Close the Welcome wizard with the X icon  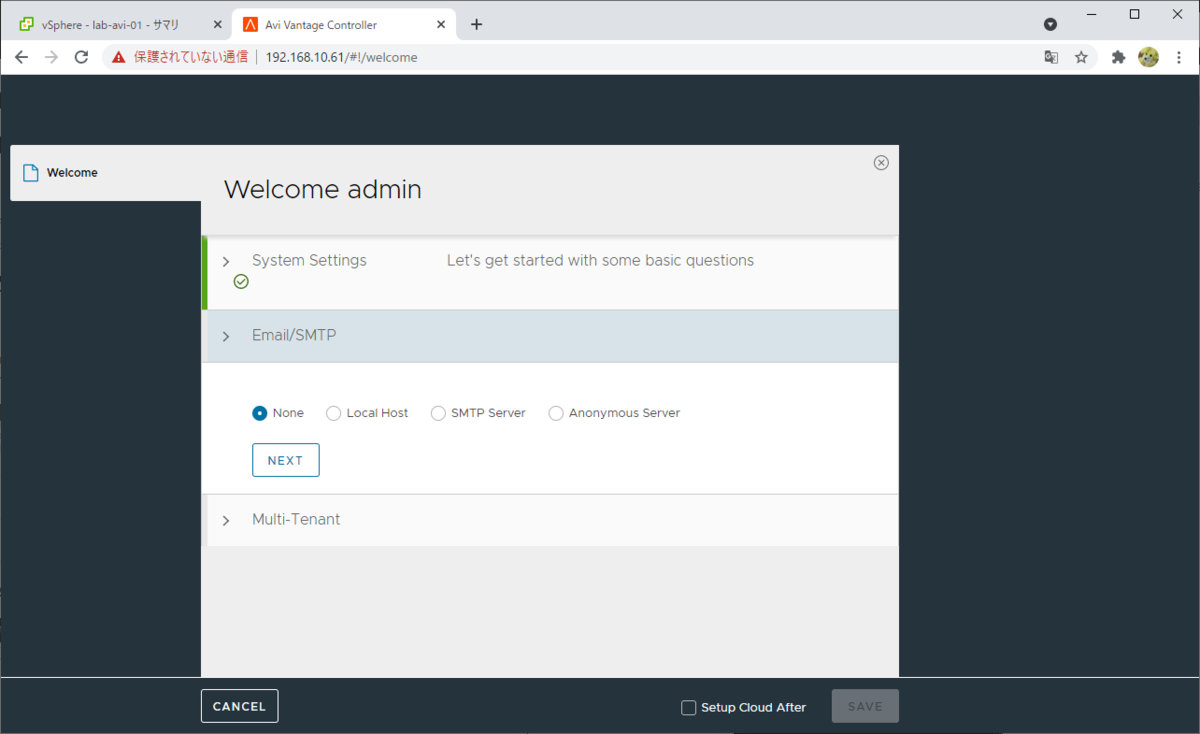point(881,163)
